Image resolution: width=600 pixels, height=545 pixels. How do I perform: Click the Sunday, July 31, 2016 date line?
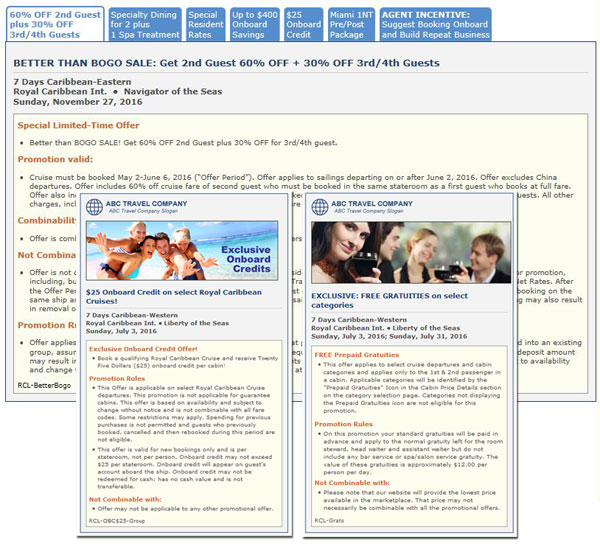[x=389, y=336]
